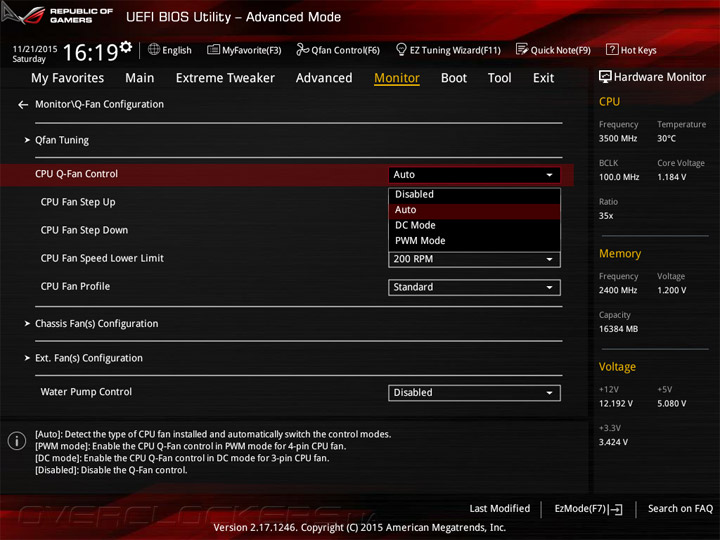Collapse the CPU Q-Fan Control dropdown
The height and width of the screenshot is (540, 720).
[x=474, y=175]
